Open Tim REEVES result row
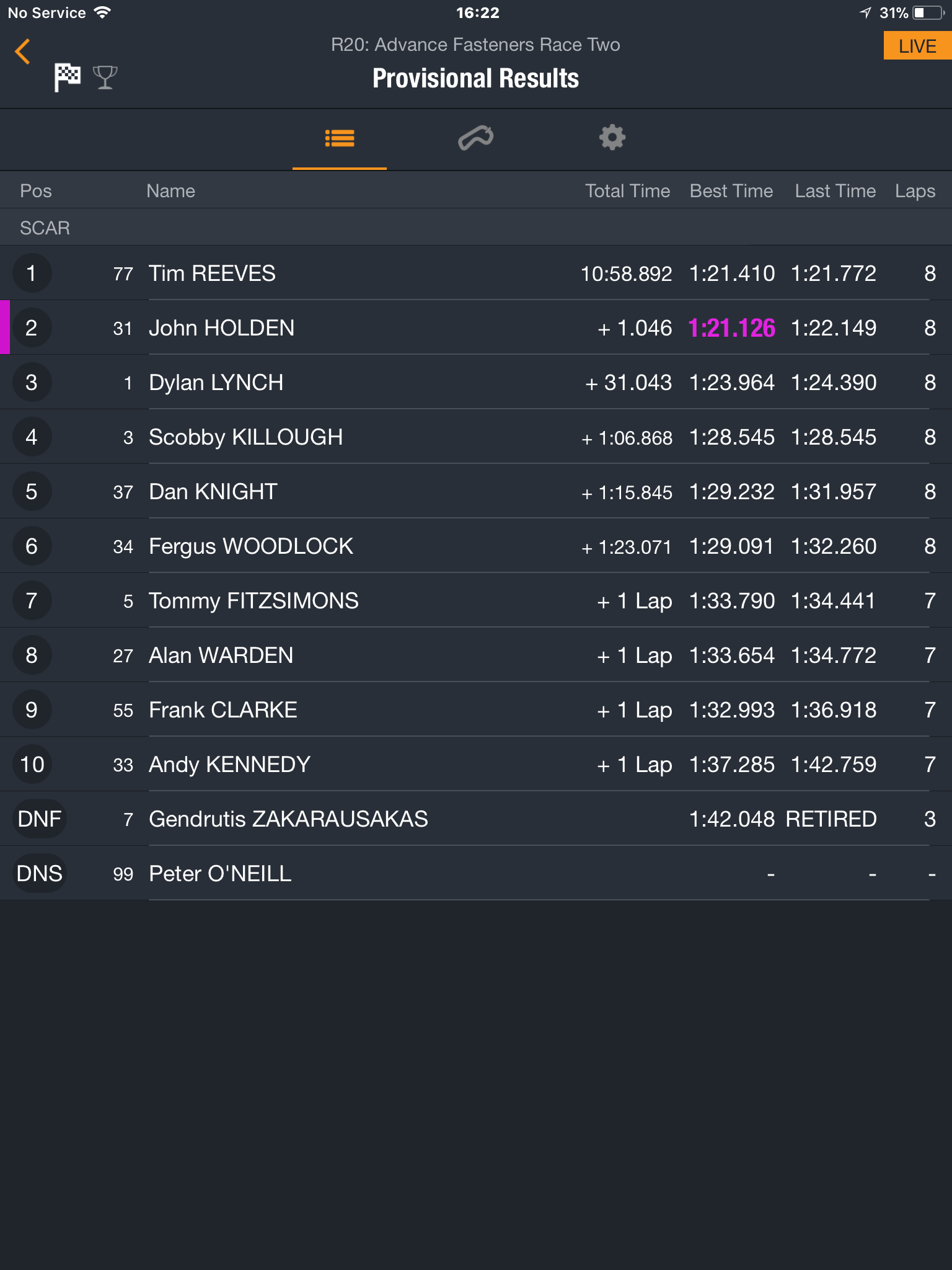This screenshot has width=952, height=1270. click(x=476, y=273)
